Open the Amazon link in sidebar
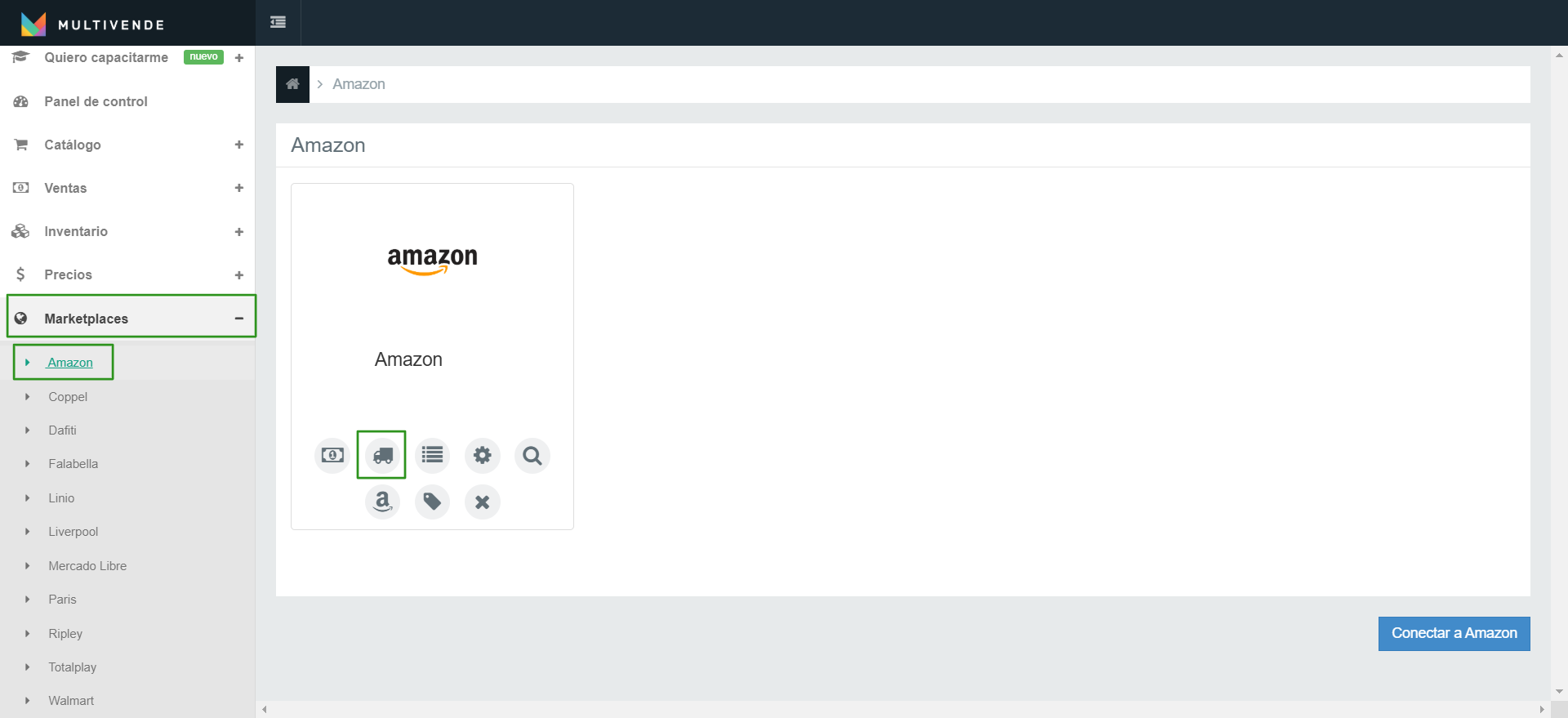Image resolution: width=1568 pixels, height=718 pixels. coord(70,362)
